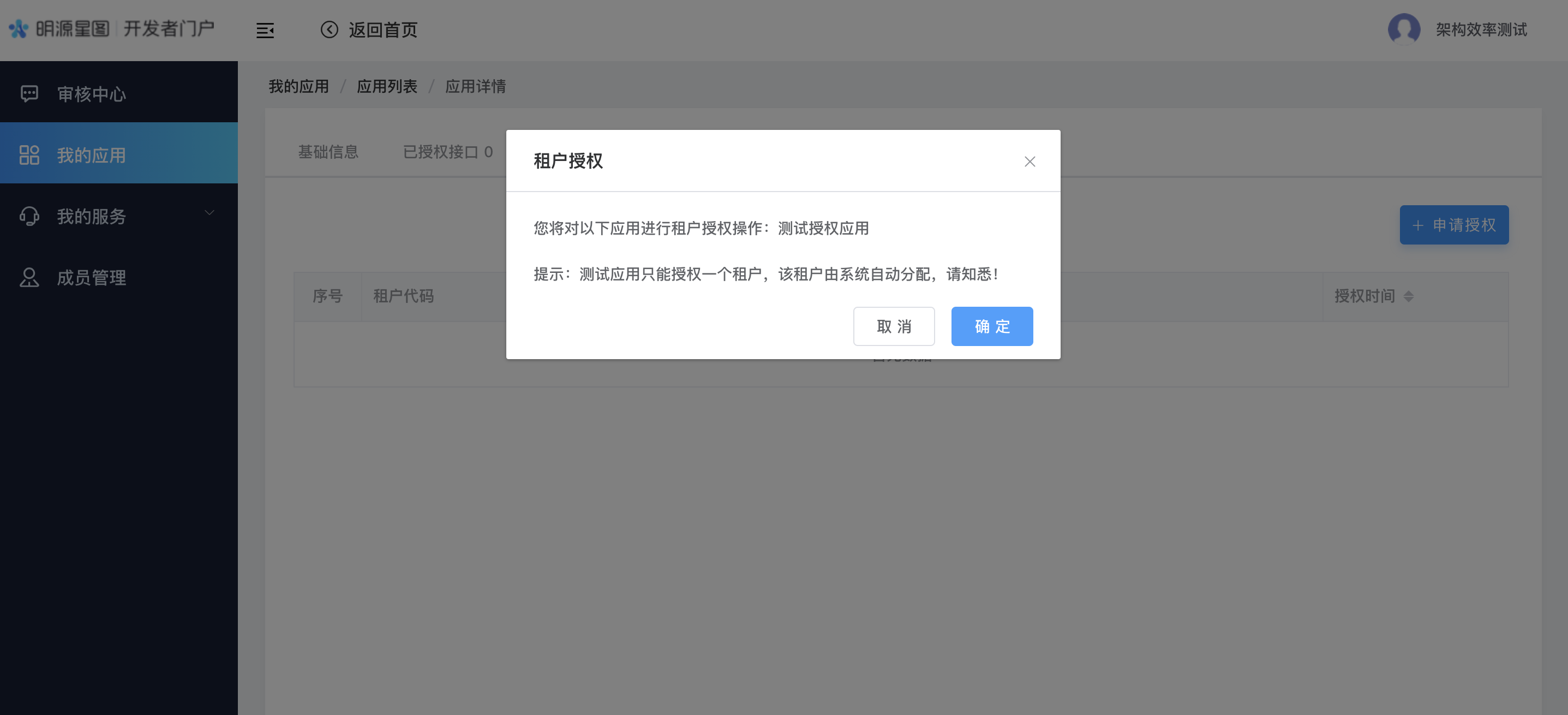The width and height of the screenshot is (1568, 715).
Task: Switch to the 已授权接口 tab
Action: tap(447, 152)
